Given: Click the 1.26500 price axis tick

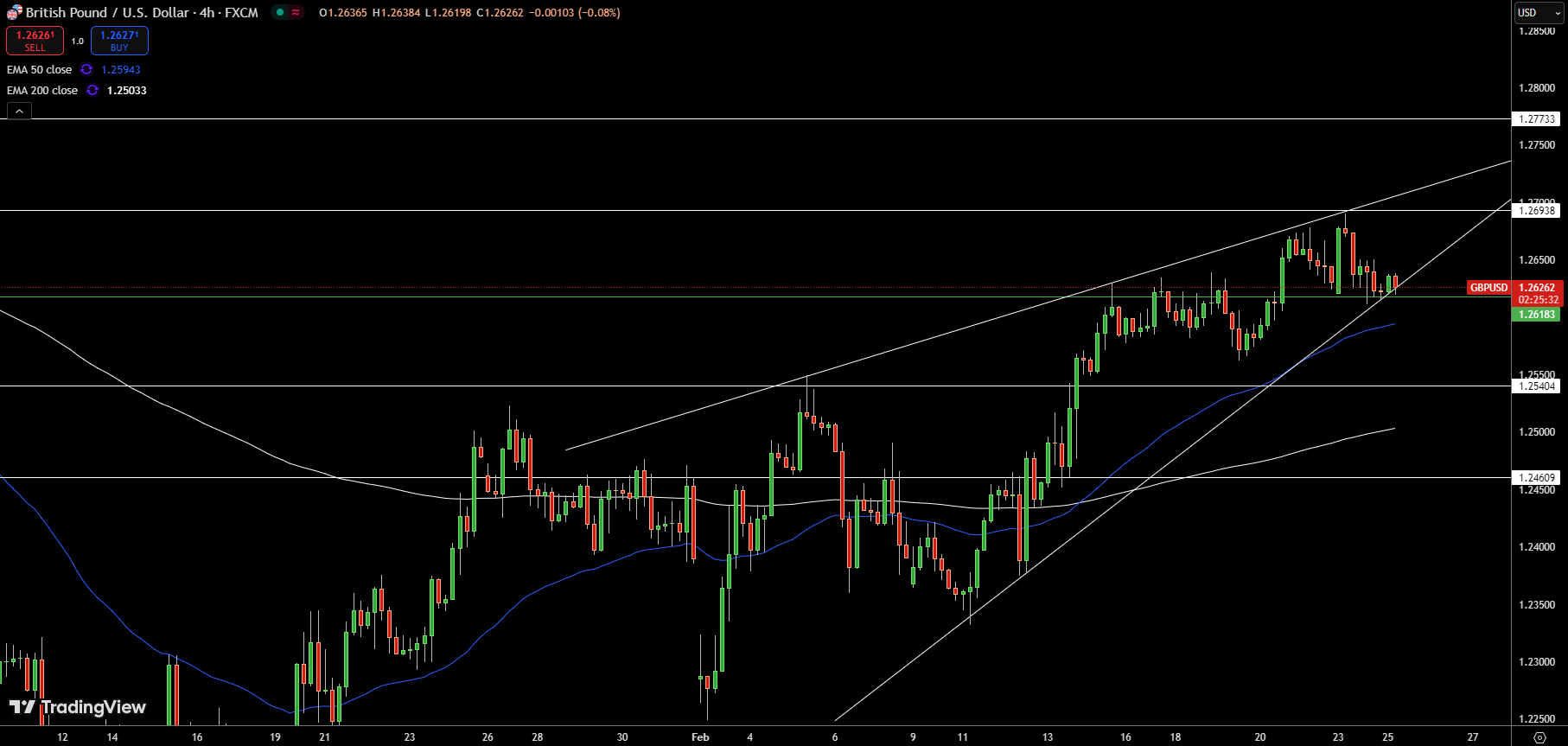Looking at the screenshot, I should pos(1537,260).
